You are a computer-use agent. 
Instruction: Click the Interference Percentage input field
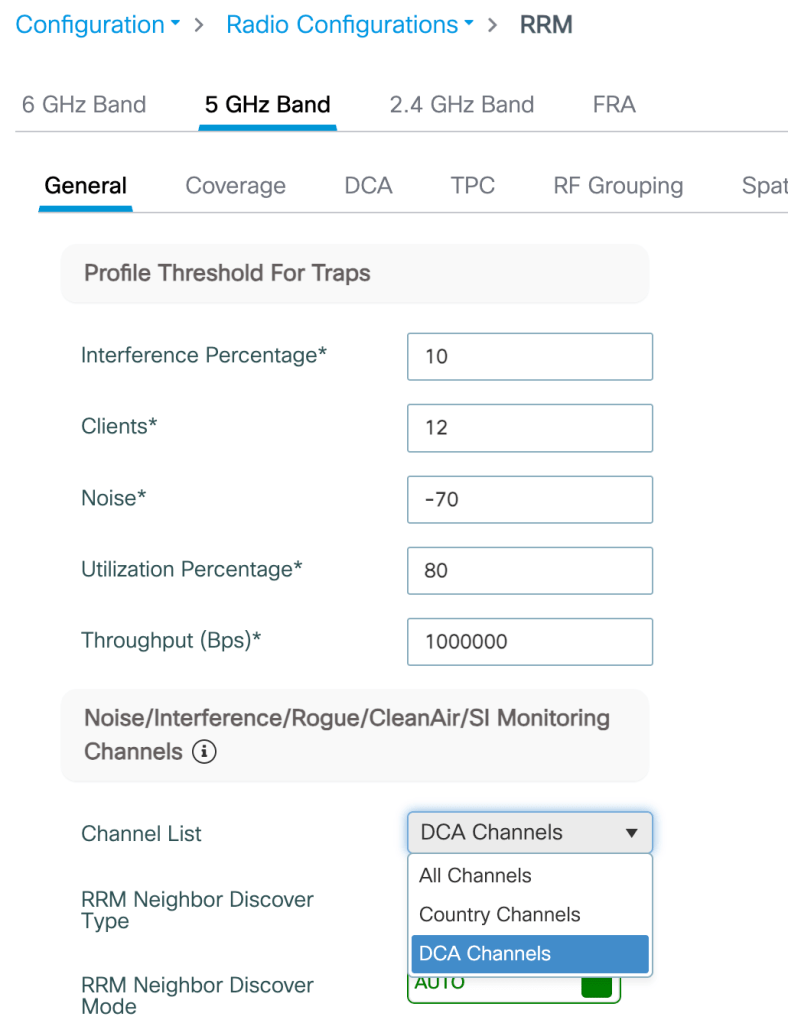coord(529,357)
